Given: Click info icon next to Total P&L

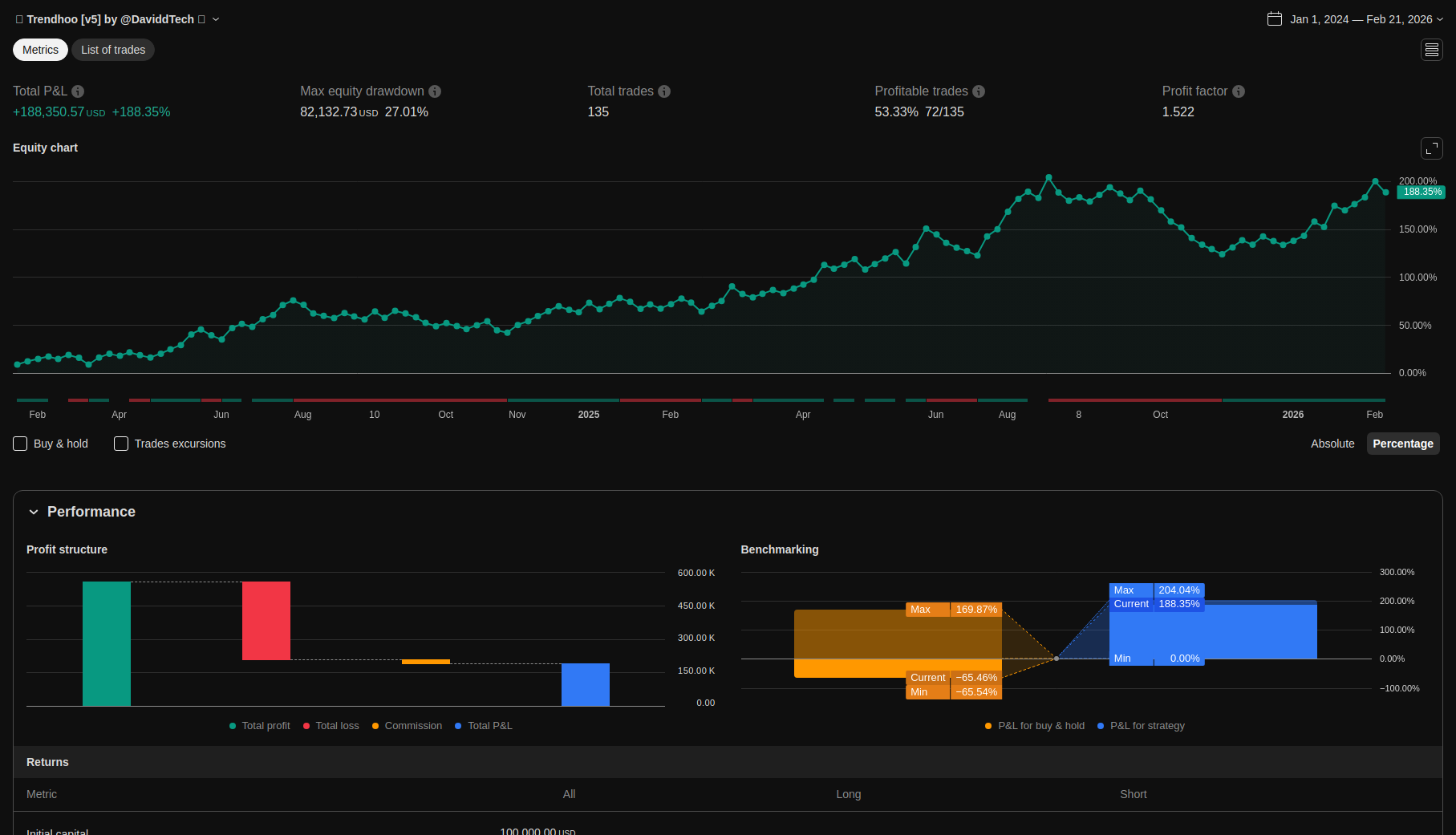Looking at the screenshot, I should tap(78, 91).
